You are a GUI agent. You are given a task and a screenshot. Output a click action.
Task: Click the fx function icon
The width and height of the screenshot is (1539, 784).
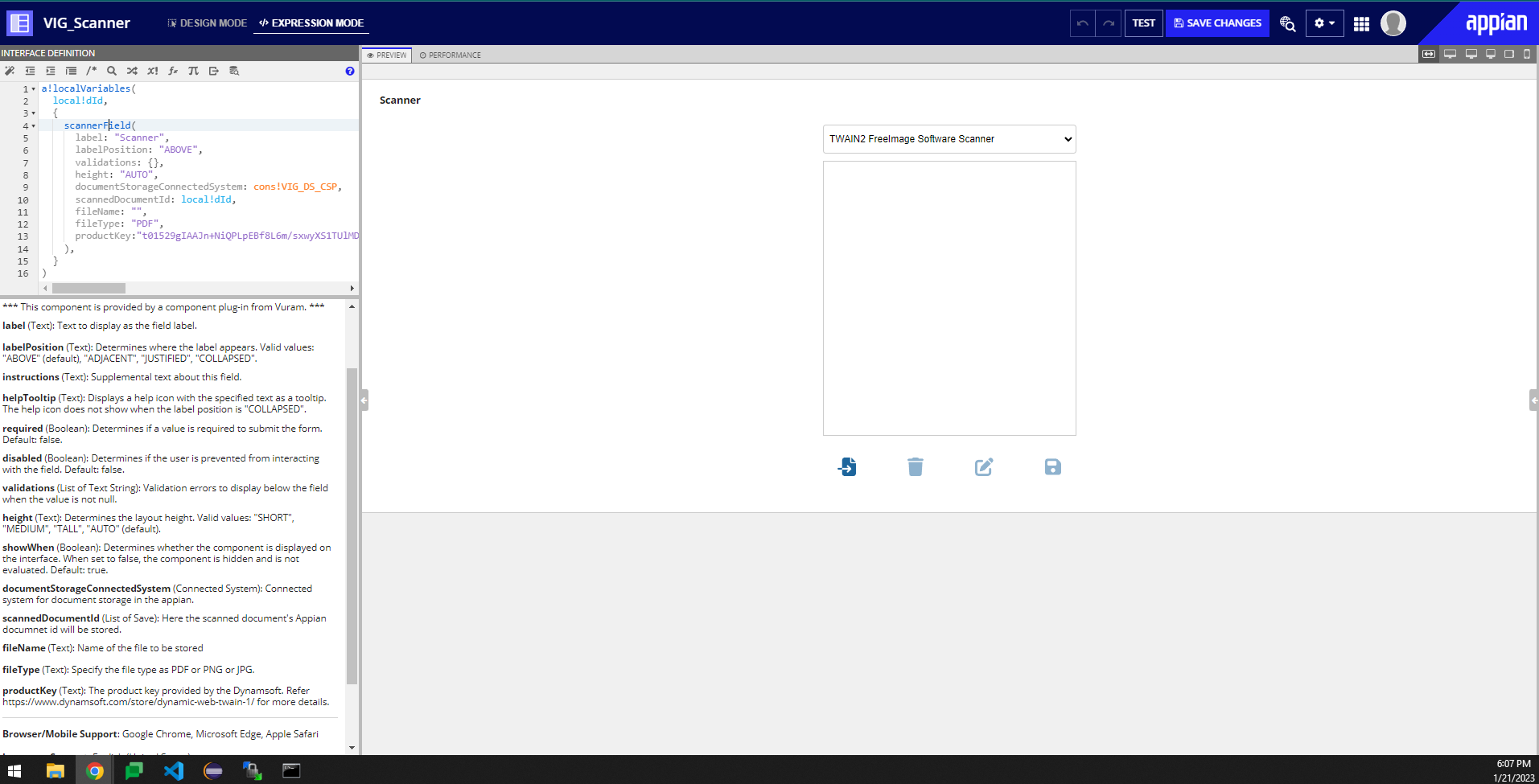click(173, 71)
